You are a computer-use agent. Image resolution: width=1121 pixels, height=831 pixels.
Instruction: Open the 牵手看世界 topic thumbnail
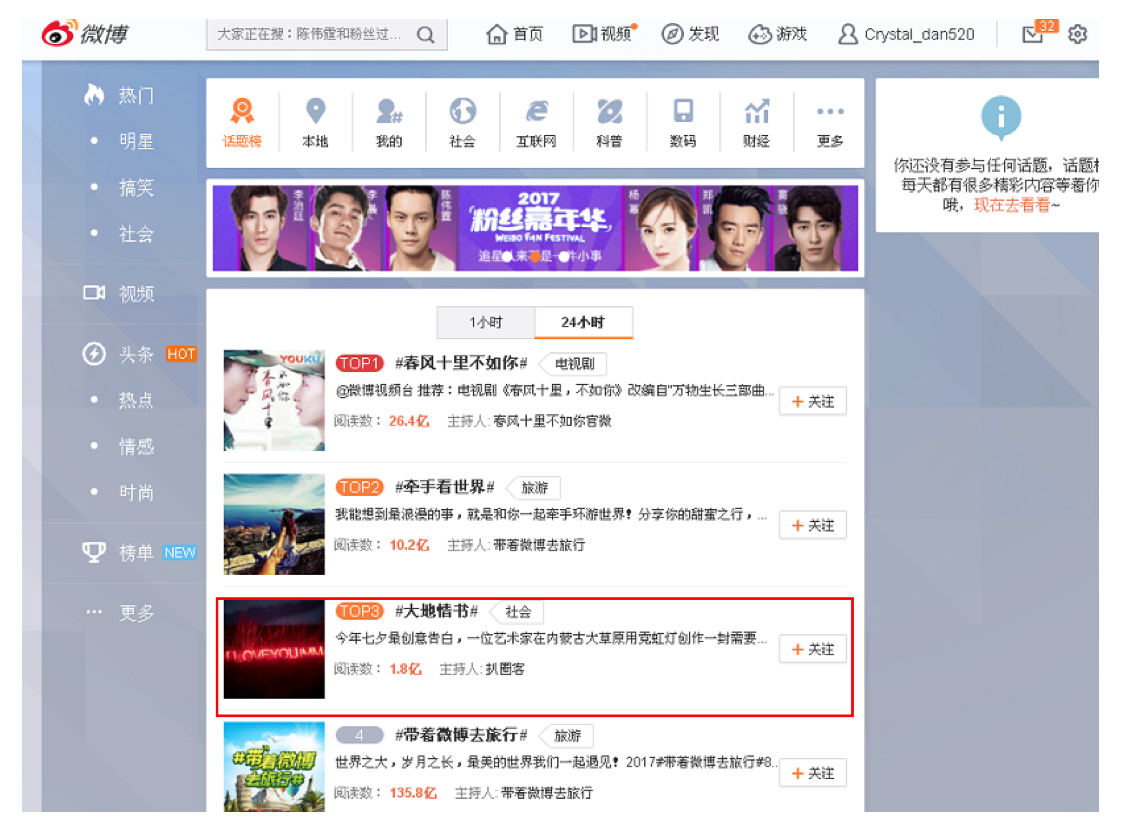274,524
